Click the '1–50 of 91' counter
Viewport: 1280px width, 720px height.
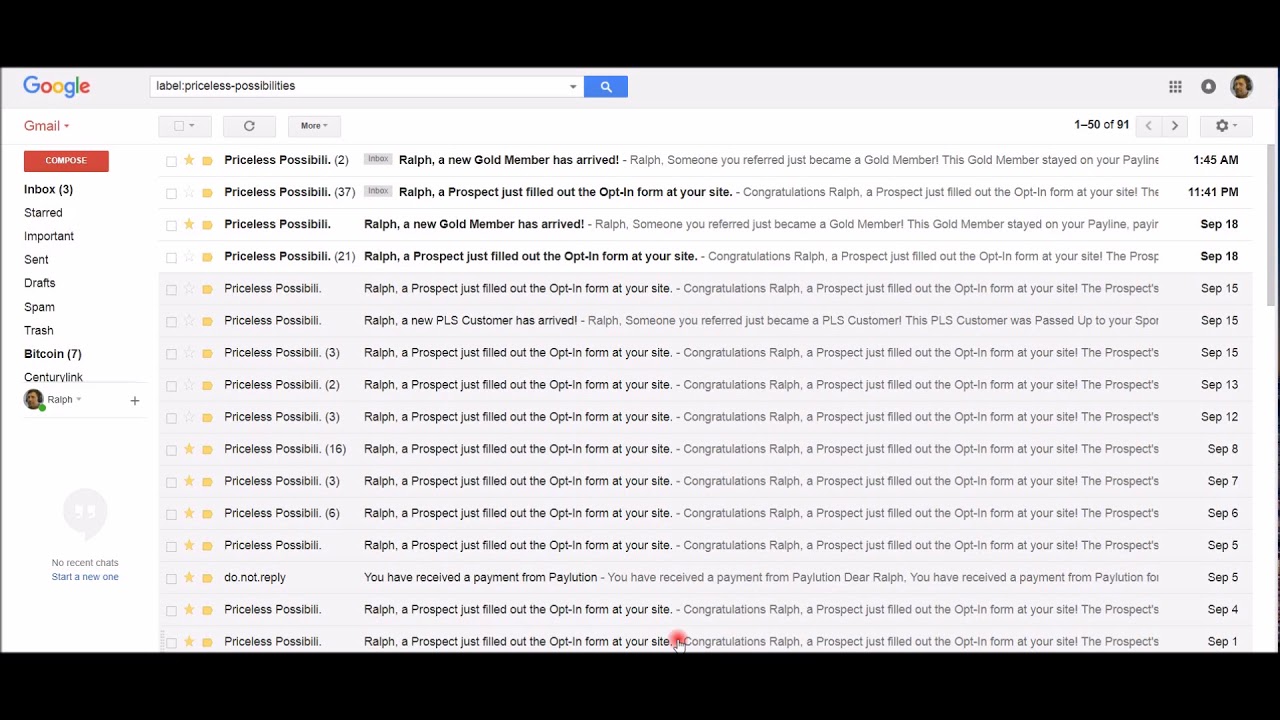[1102, 125]
